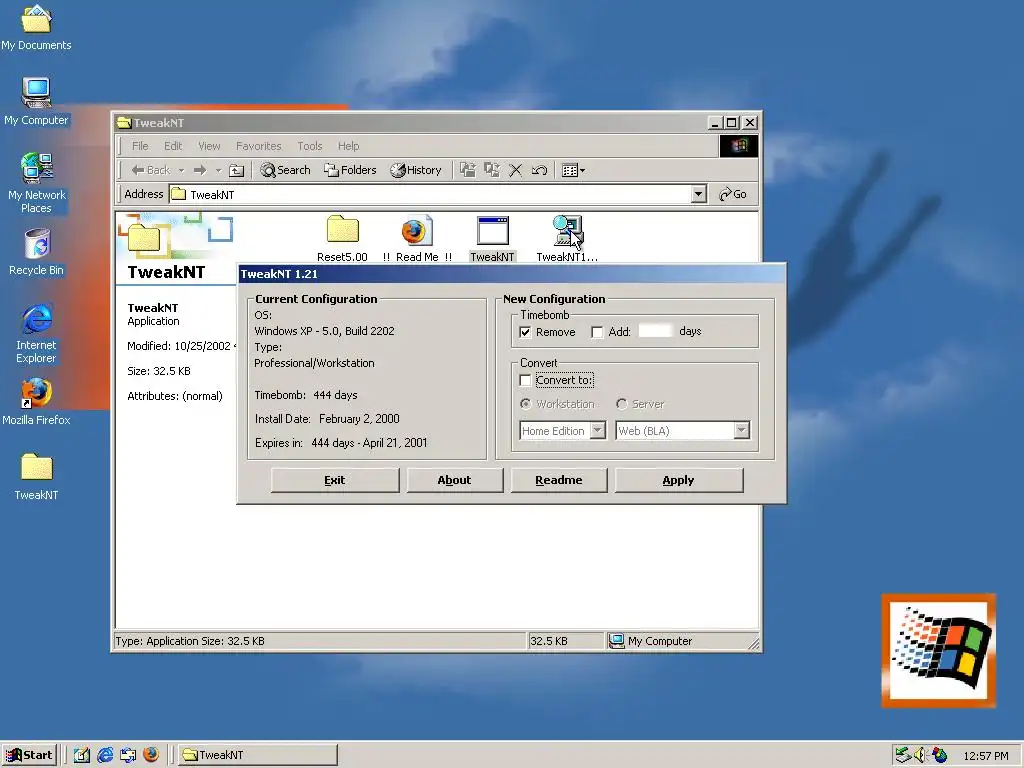The height and width of the screenshot is (768, 1024).
Task: Launch Internet Explorer from desktop
Action: pyautogui.click(x=36, y=333)
